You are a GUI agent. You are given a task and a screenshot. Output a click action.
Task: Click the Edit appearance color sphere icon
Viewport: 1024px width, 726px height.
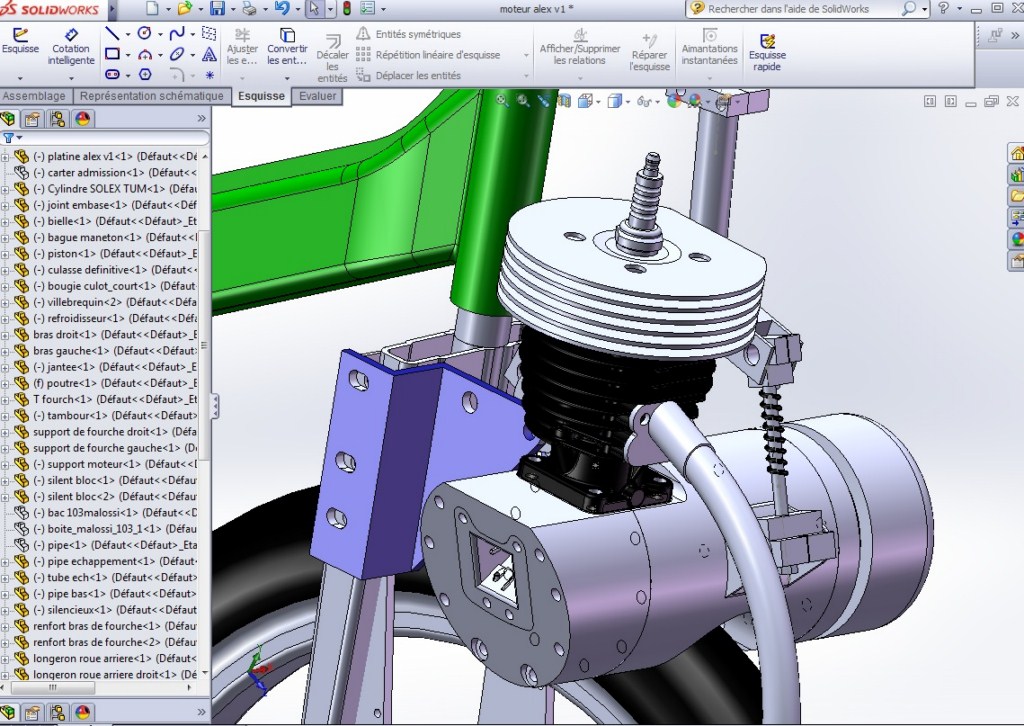674,101
